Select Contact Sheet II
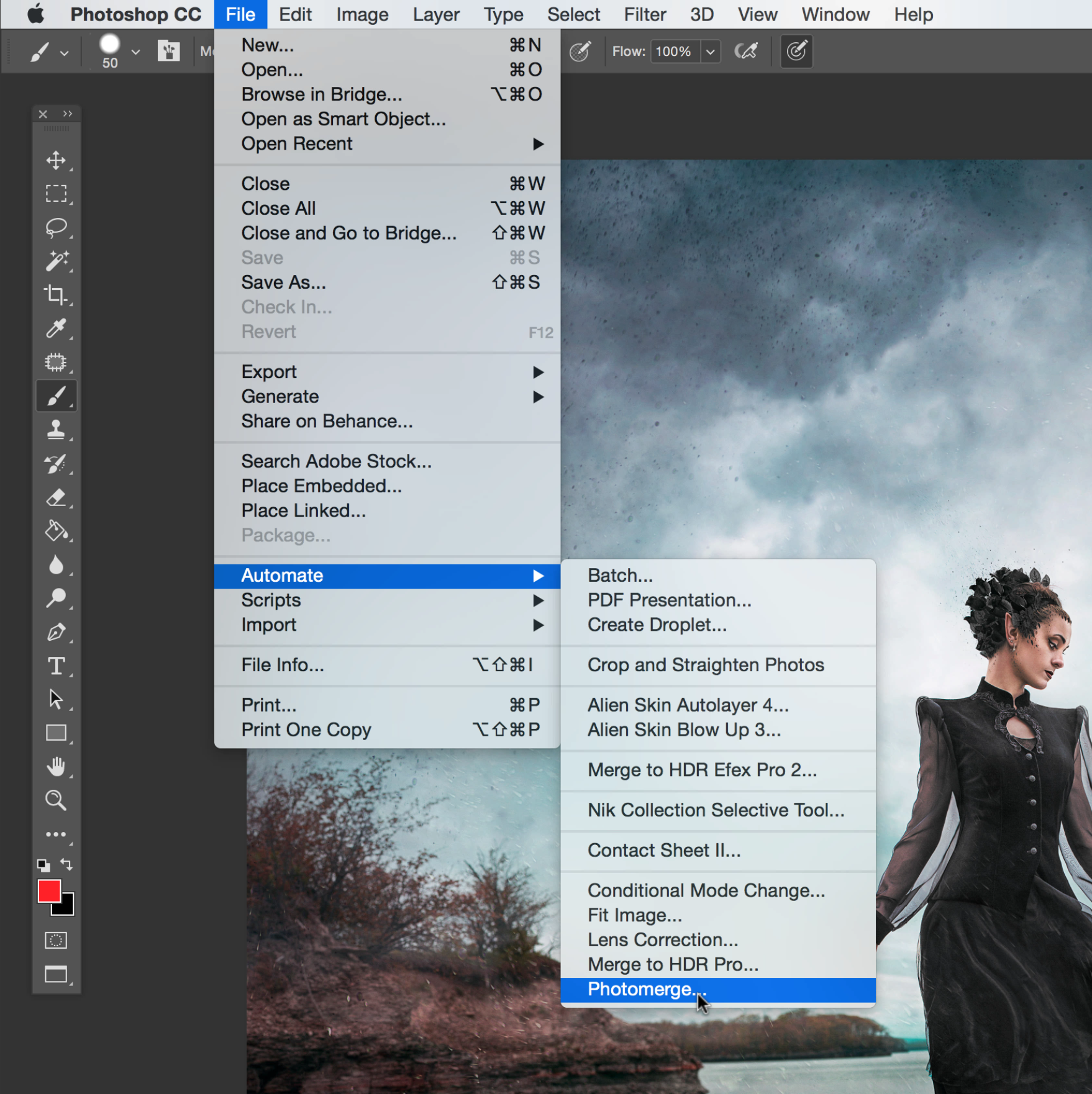This screenshot has width=1092, height=1094. coord(718,850)
